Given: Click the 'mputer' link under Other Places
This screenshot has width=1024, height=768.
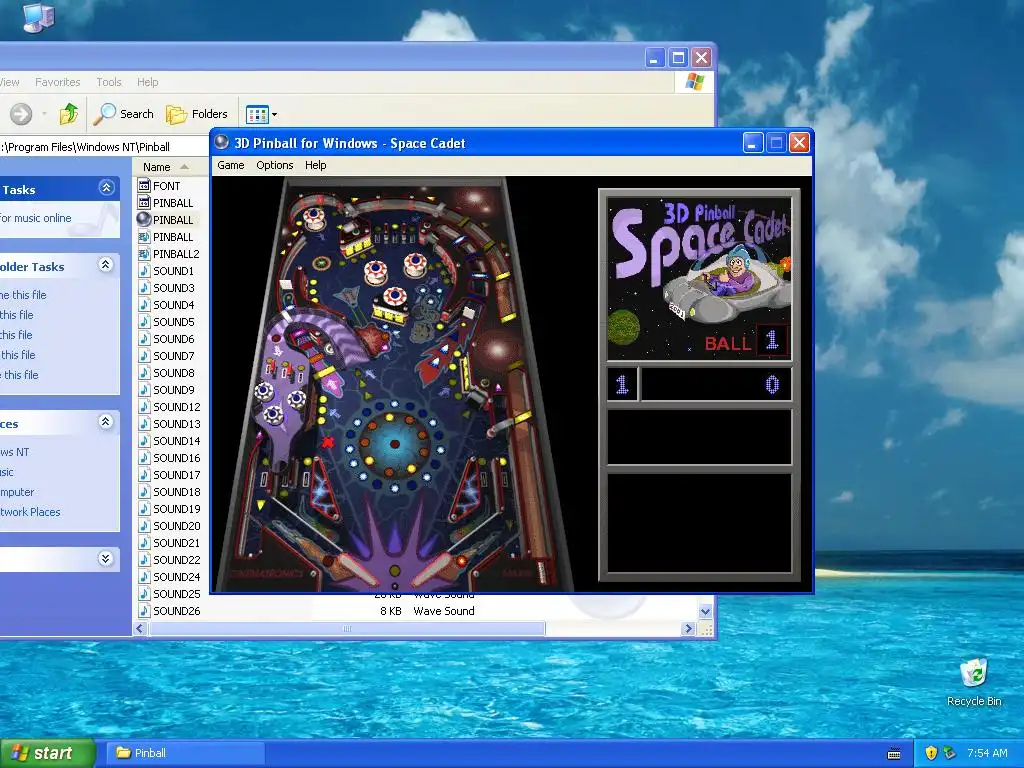Looking at the screenshot, I should (17, 492).
